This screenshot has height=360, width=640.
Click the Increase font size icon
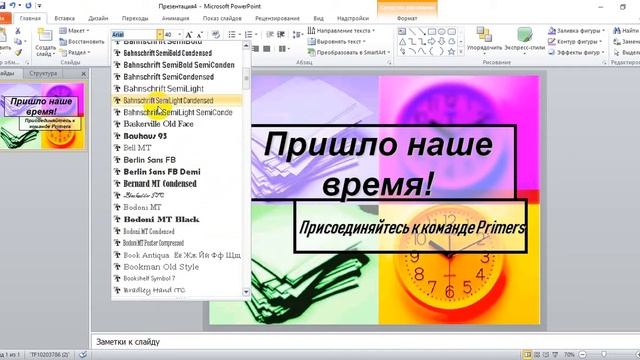tap(189, 35)
